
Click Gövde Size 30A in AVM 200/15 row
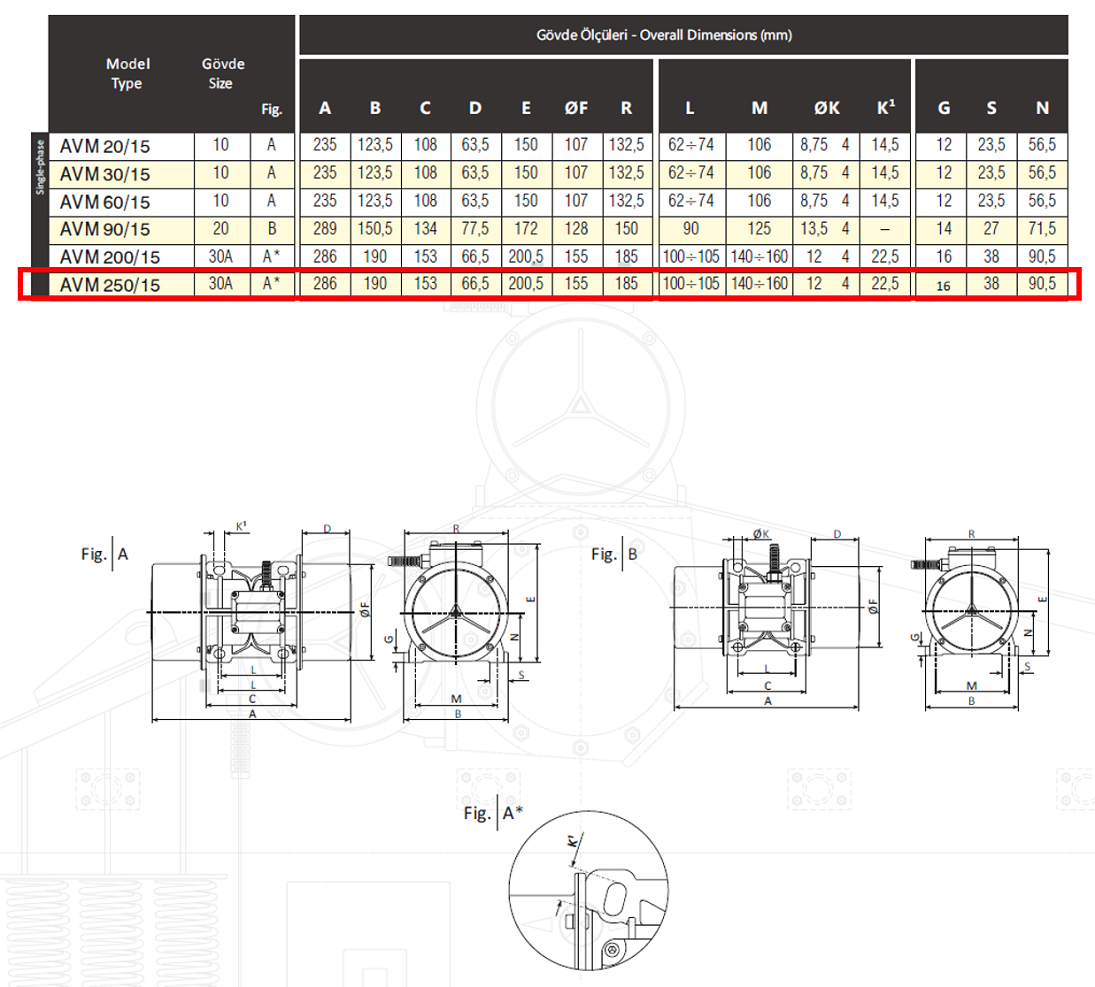(x=221, y=257)
